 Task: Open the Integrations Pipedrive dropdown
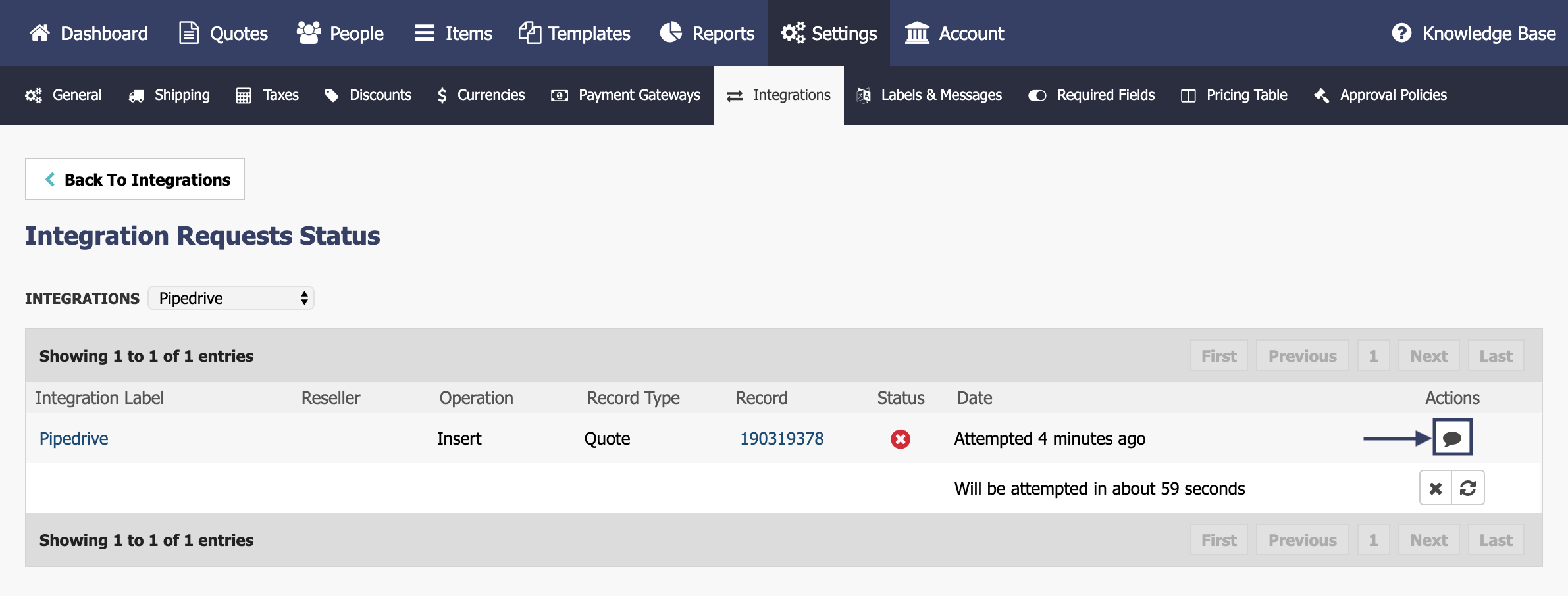pyautogui.click(x=231, y=298)
